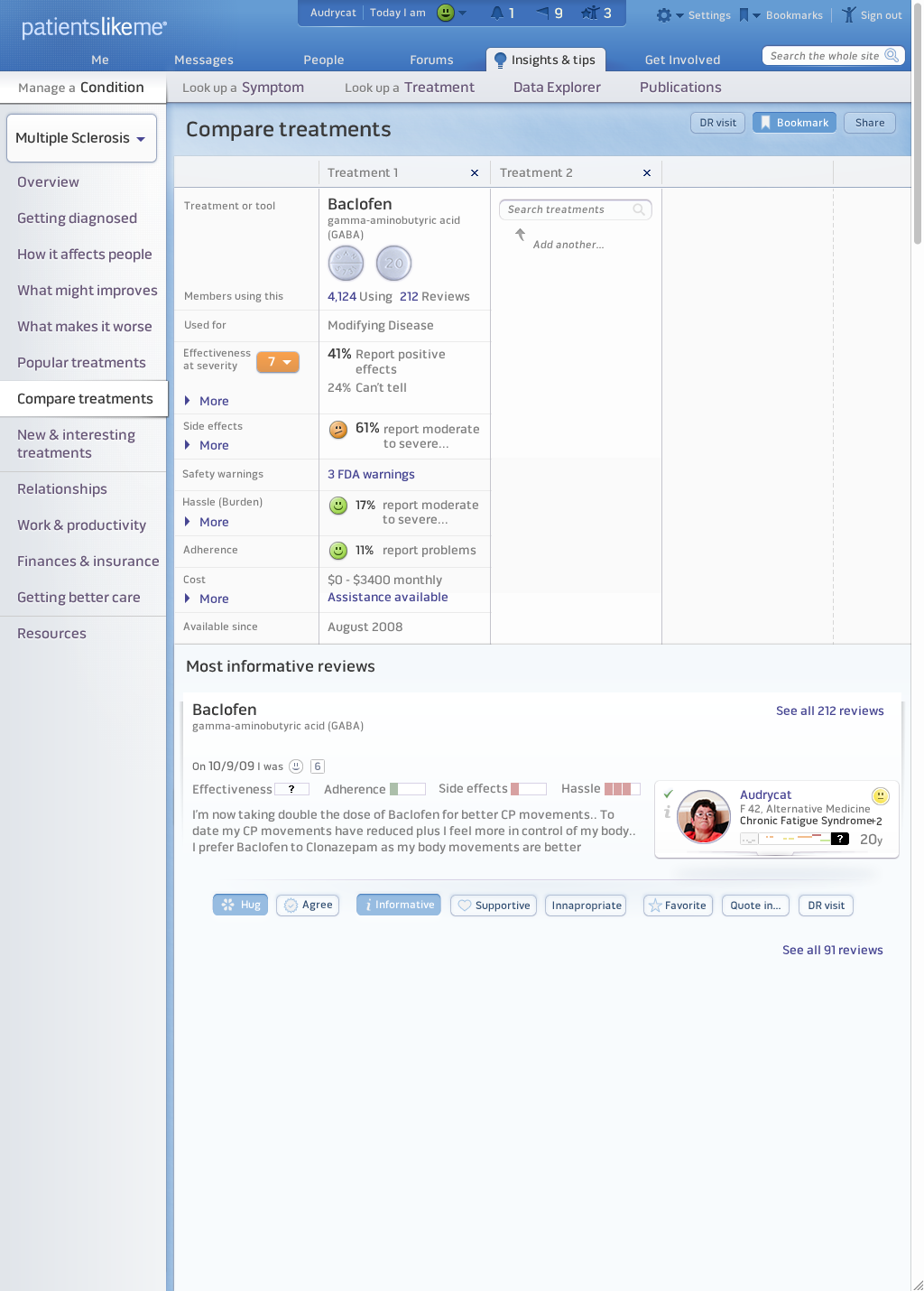Click Audrycat's profile photo
Image resolution: width=924 pixels, height=1291 pixels.
pyautogui.click(x=704, y=817)
